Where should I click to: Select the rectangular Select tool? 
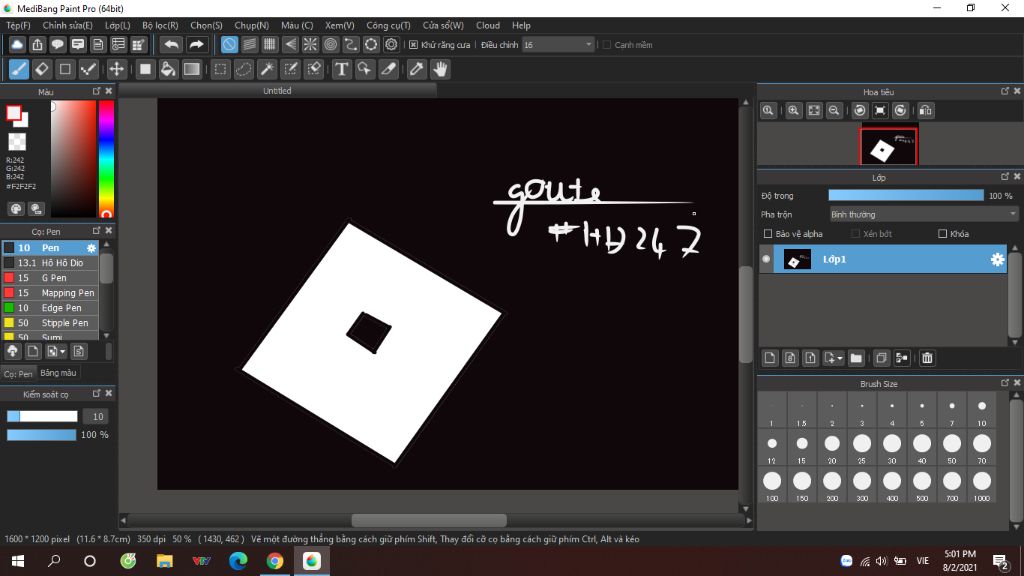click(x=220, y=69)
